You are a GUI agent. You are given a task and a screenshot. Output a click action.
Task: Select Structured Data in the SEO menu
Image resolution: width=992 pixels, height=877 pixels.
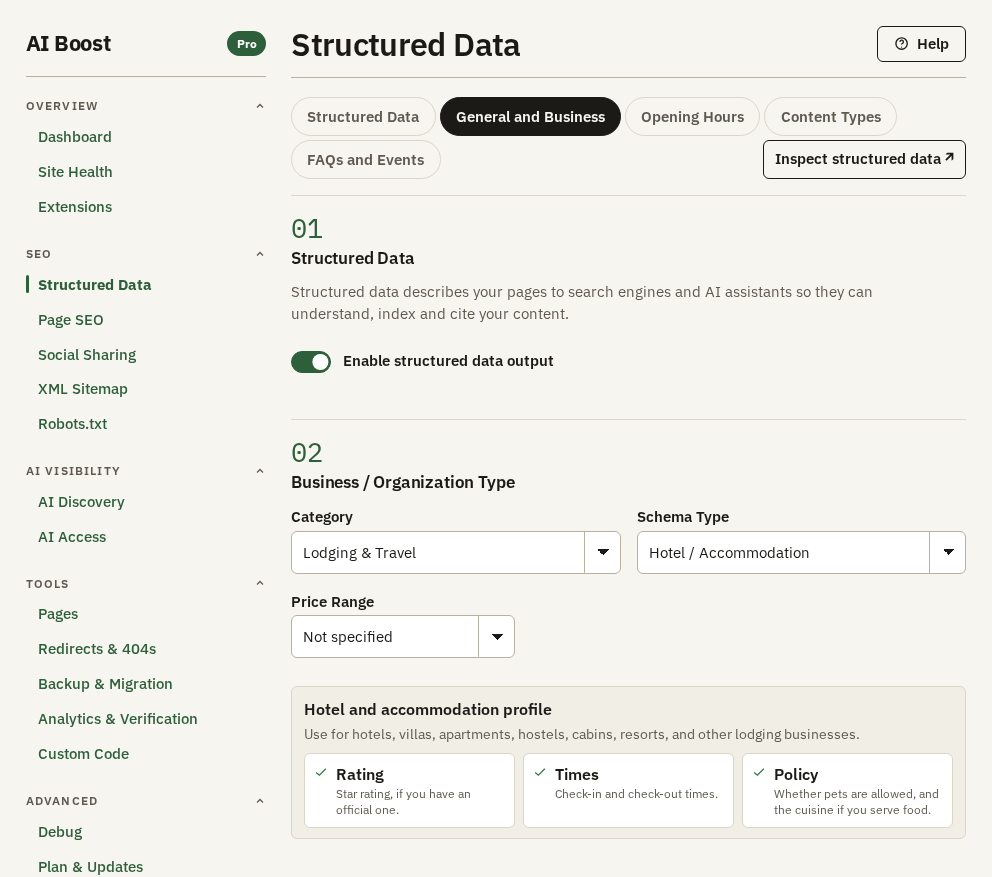tap(94, 285)
